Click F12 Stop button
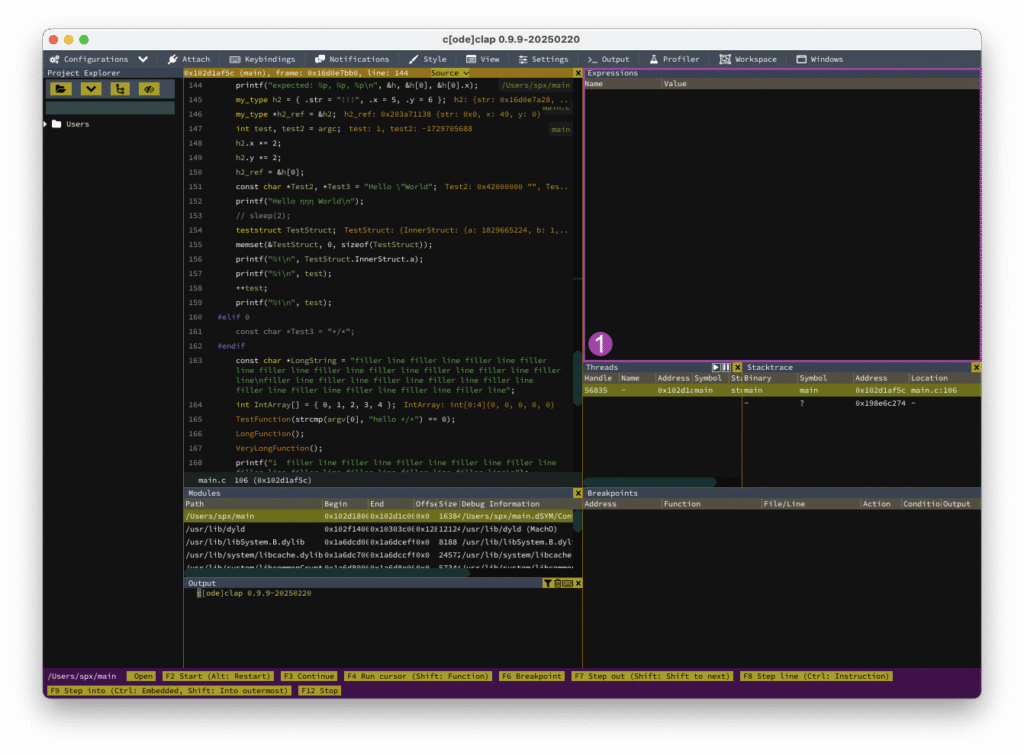This screenshot has height=755, width=1024. click(319, 691)
